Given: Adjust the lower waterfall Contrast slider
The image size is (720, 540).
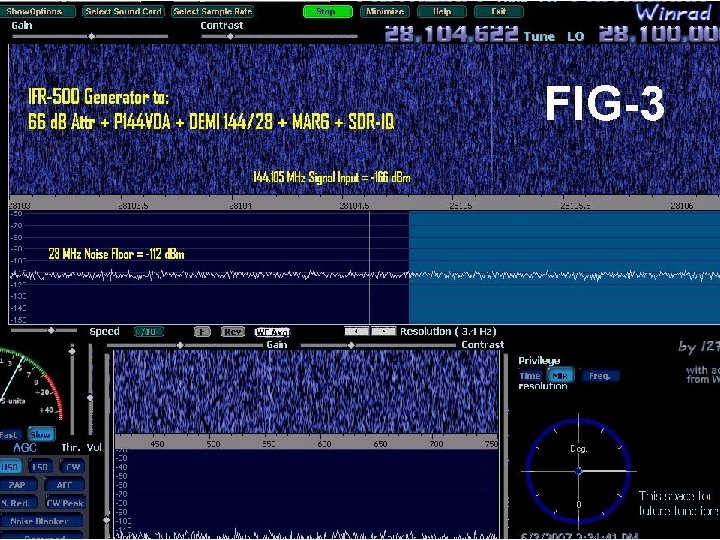Looking at the screenshot, I should pos(351,345).
